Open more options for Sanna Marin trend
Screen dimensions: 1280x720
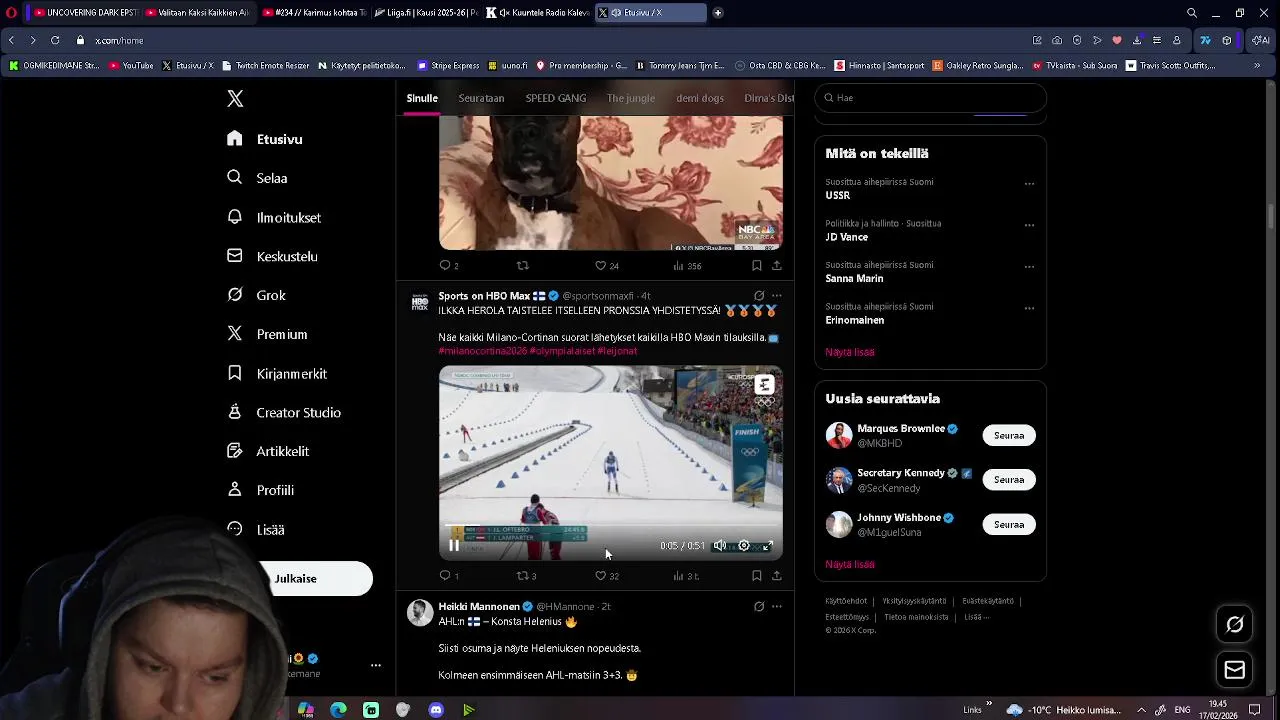click(1029, 267)
